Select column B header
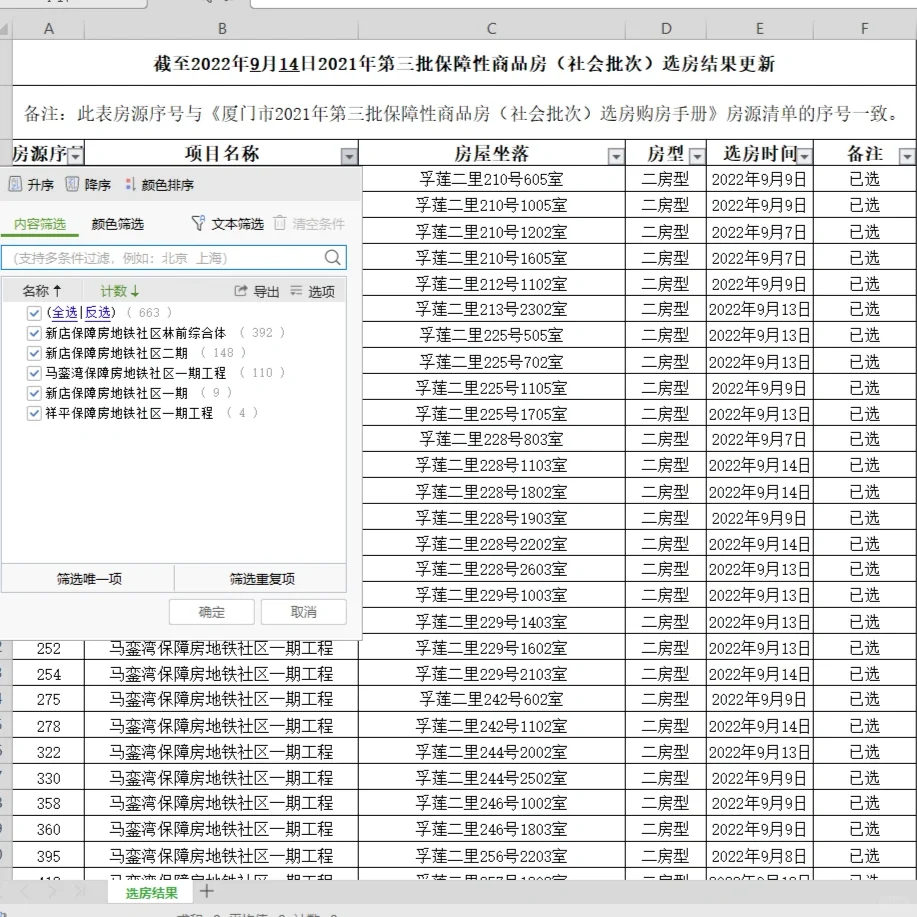 point(222,29)
